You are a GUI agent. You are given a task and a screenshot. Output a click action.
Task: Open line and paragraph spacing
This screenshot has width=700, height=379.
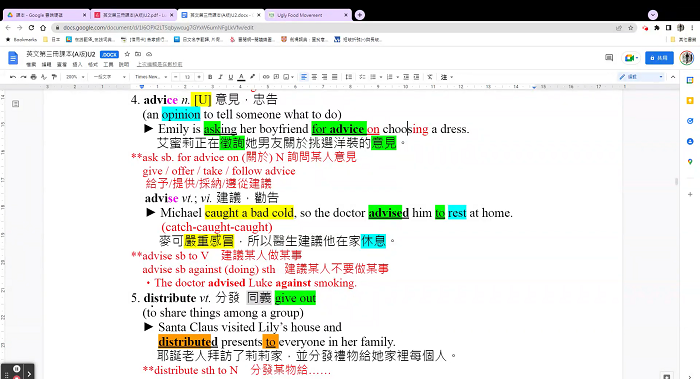click(349, 77)
